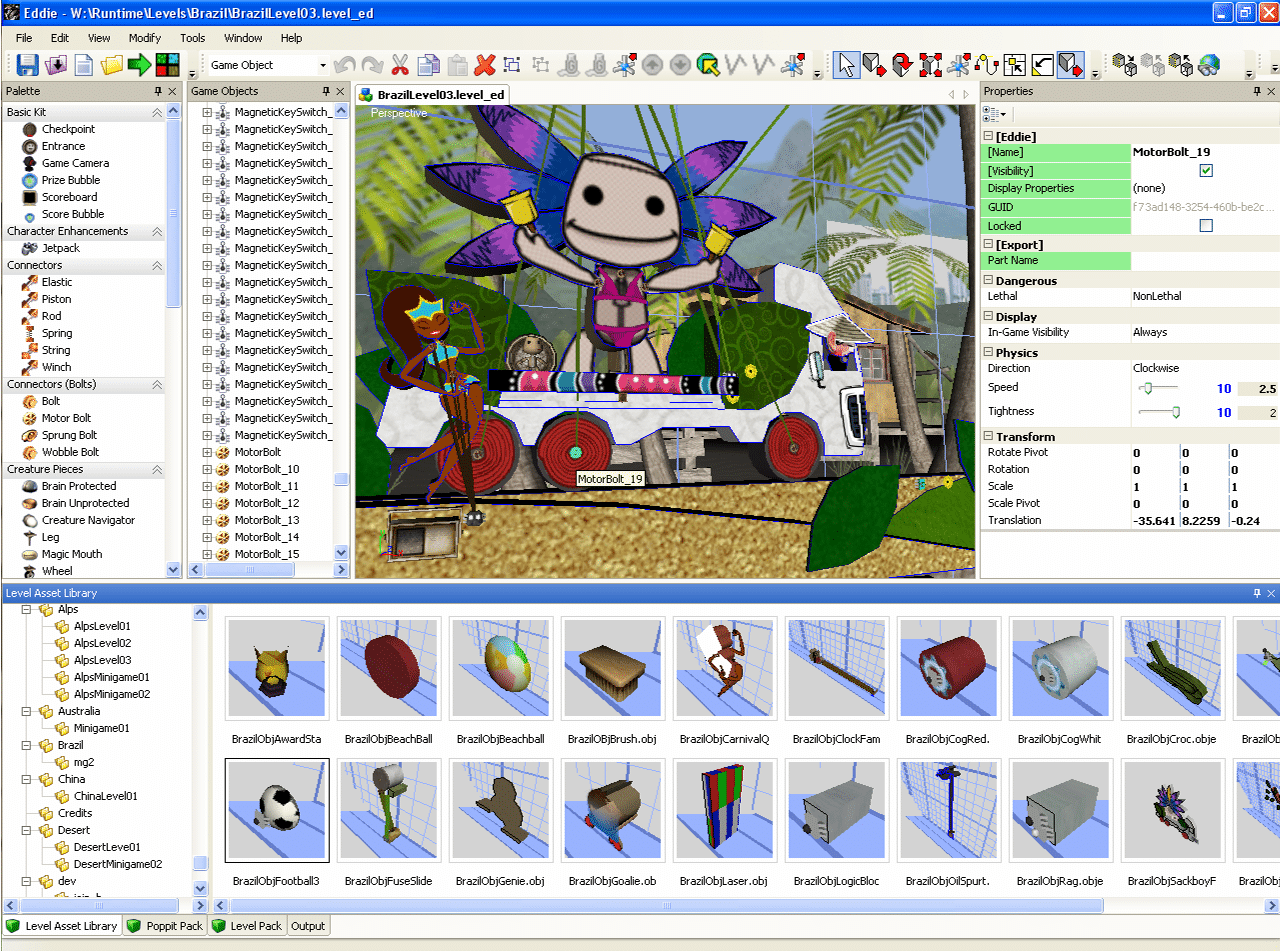Click the globe with binoculars icon
The height and width of the screenshot is (951, 1280).
[x=1208, y=65]
